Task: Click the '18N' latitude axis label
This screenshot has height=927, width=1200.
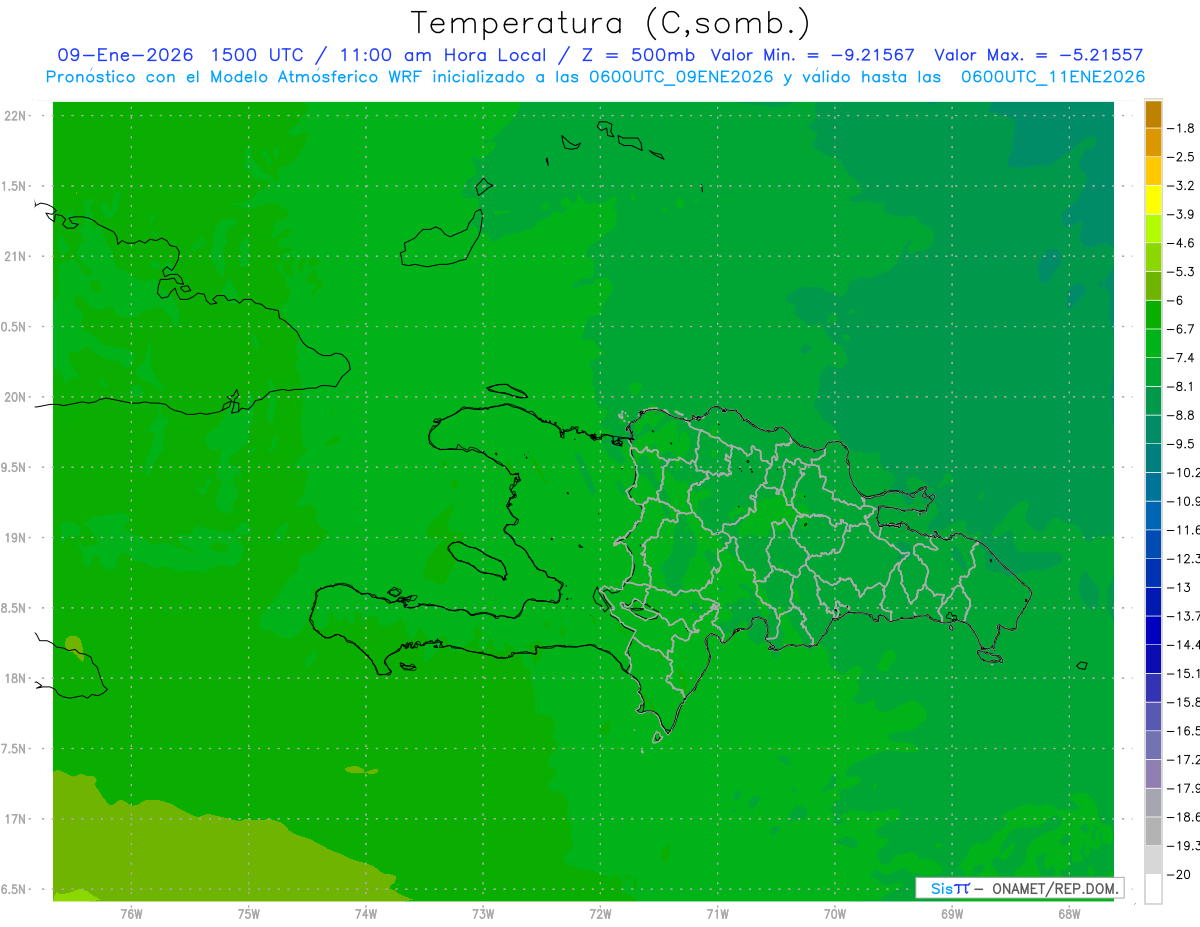Action: coord(15,678)
